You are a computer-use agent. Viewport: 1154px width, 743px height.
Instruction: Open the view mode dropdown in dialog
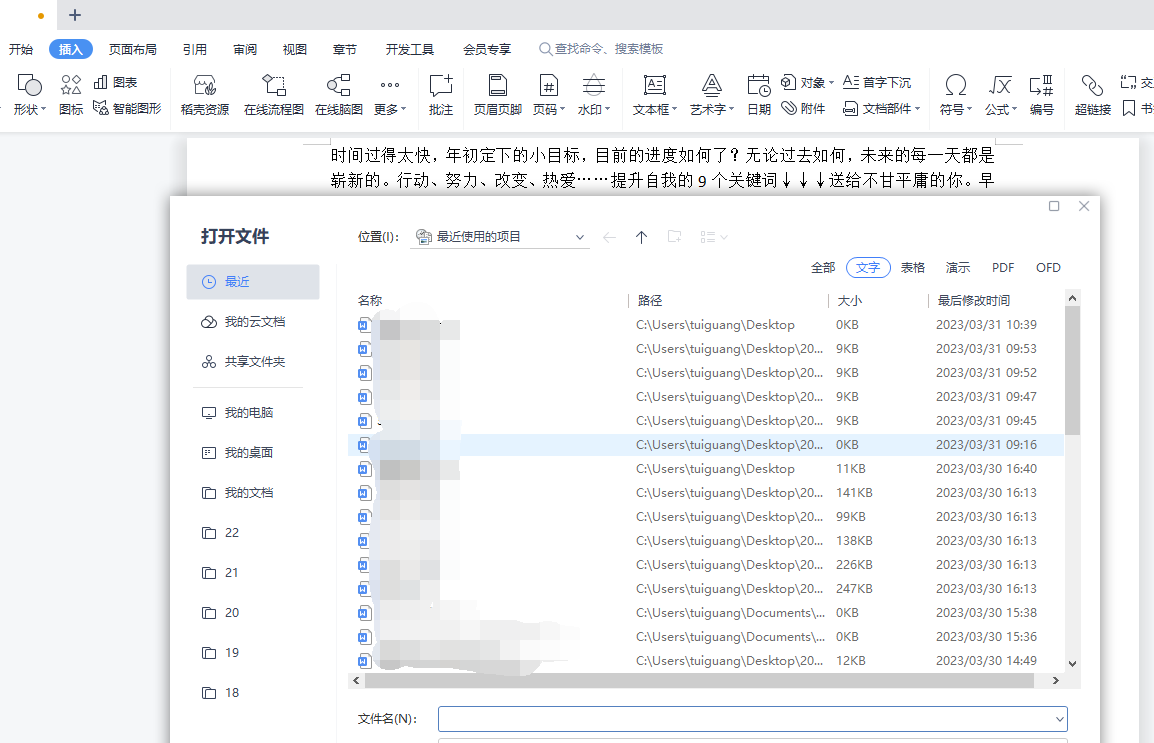click(714, 237)
